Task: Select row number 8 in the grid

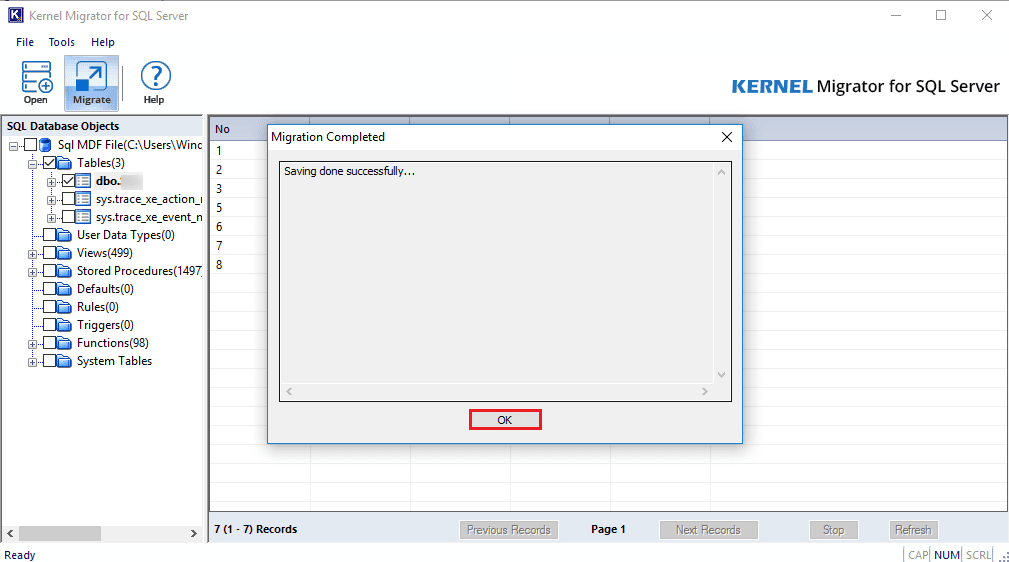Action: [x=219, y=265]
